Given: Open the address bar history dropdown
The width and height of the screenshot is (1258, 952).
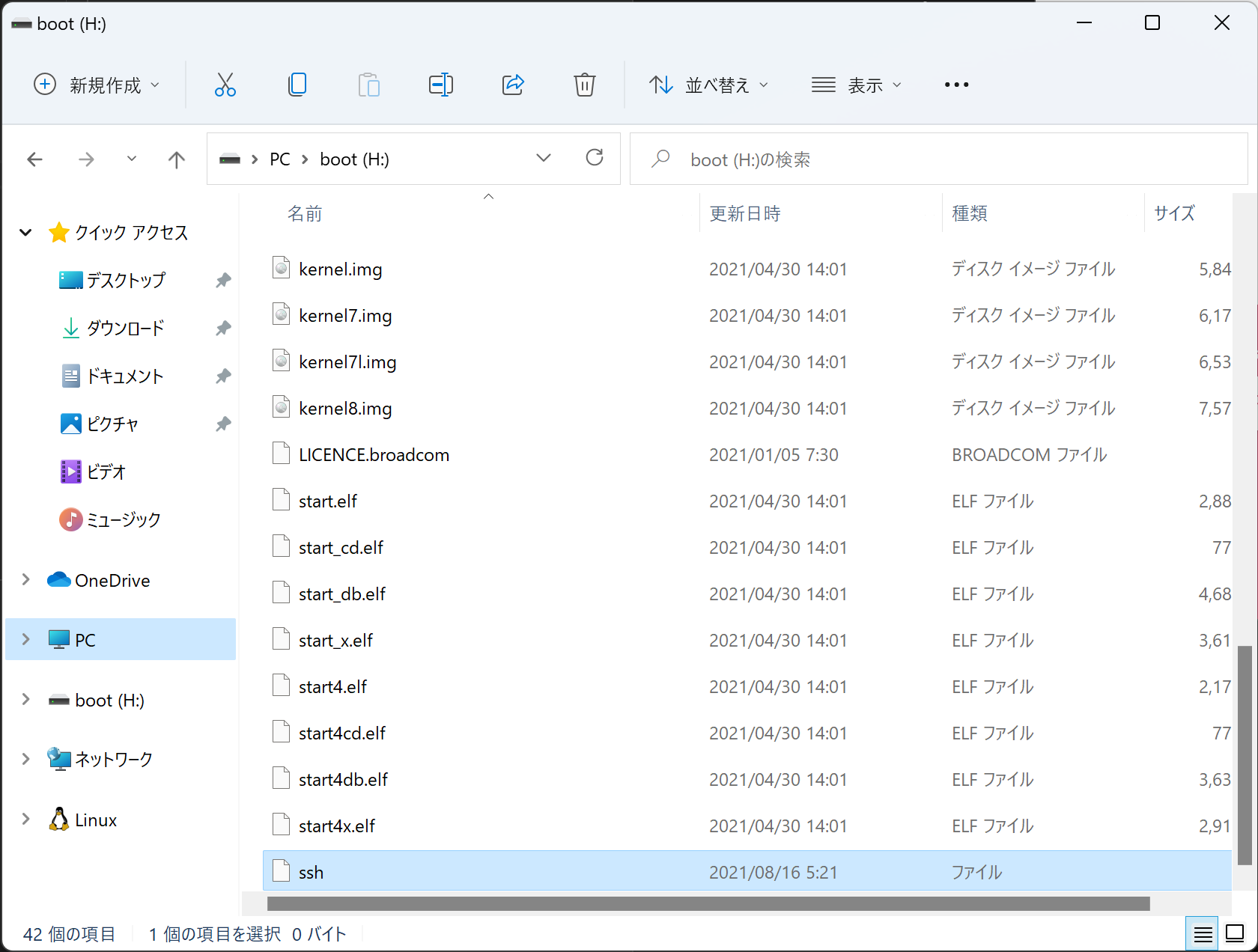Looking at the screenshot, I should [544, 159].
